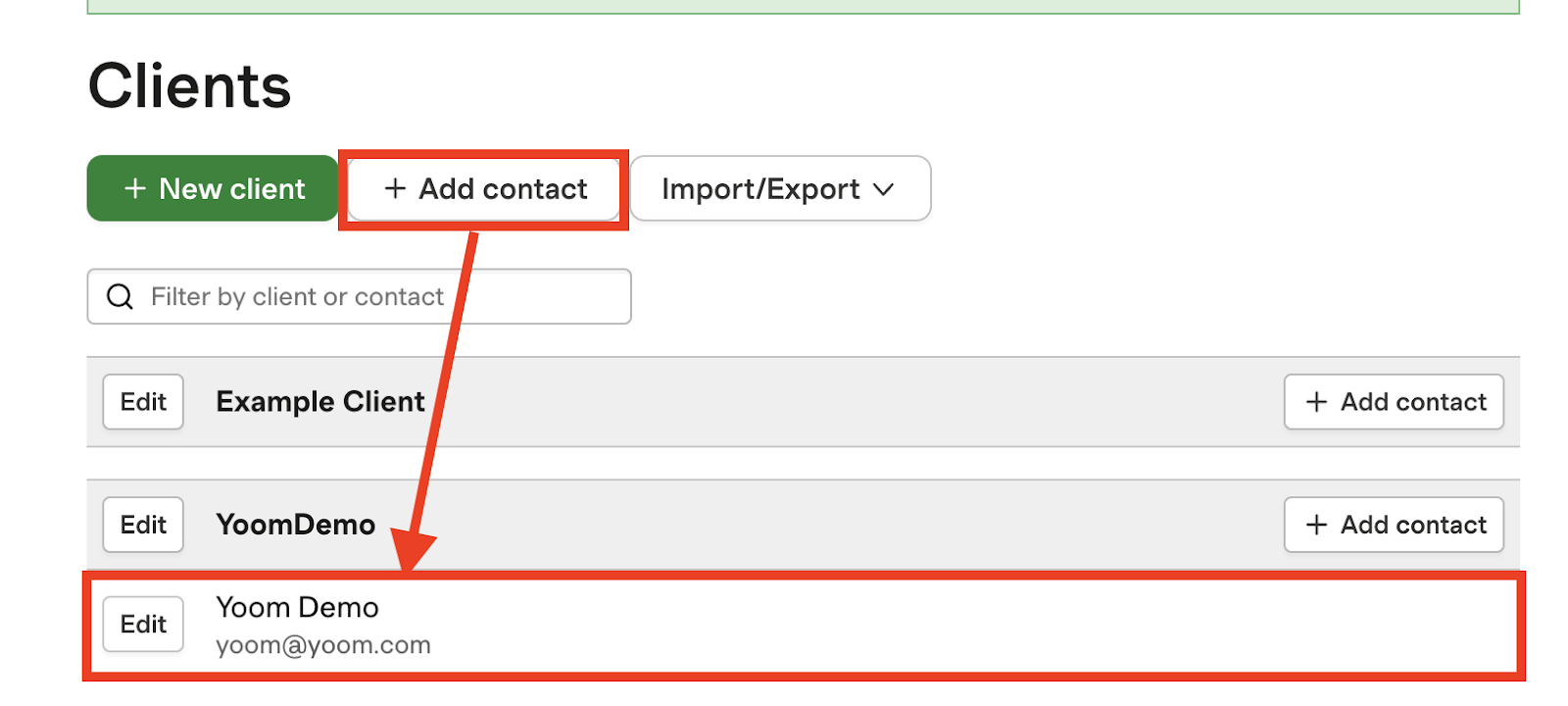Edit the Yoom Demo contact
1568x706 pixels.
(x=143, y=625)
